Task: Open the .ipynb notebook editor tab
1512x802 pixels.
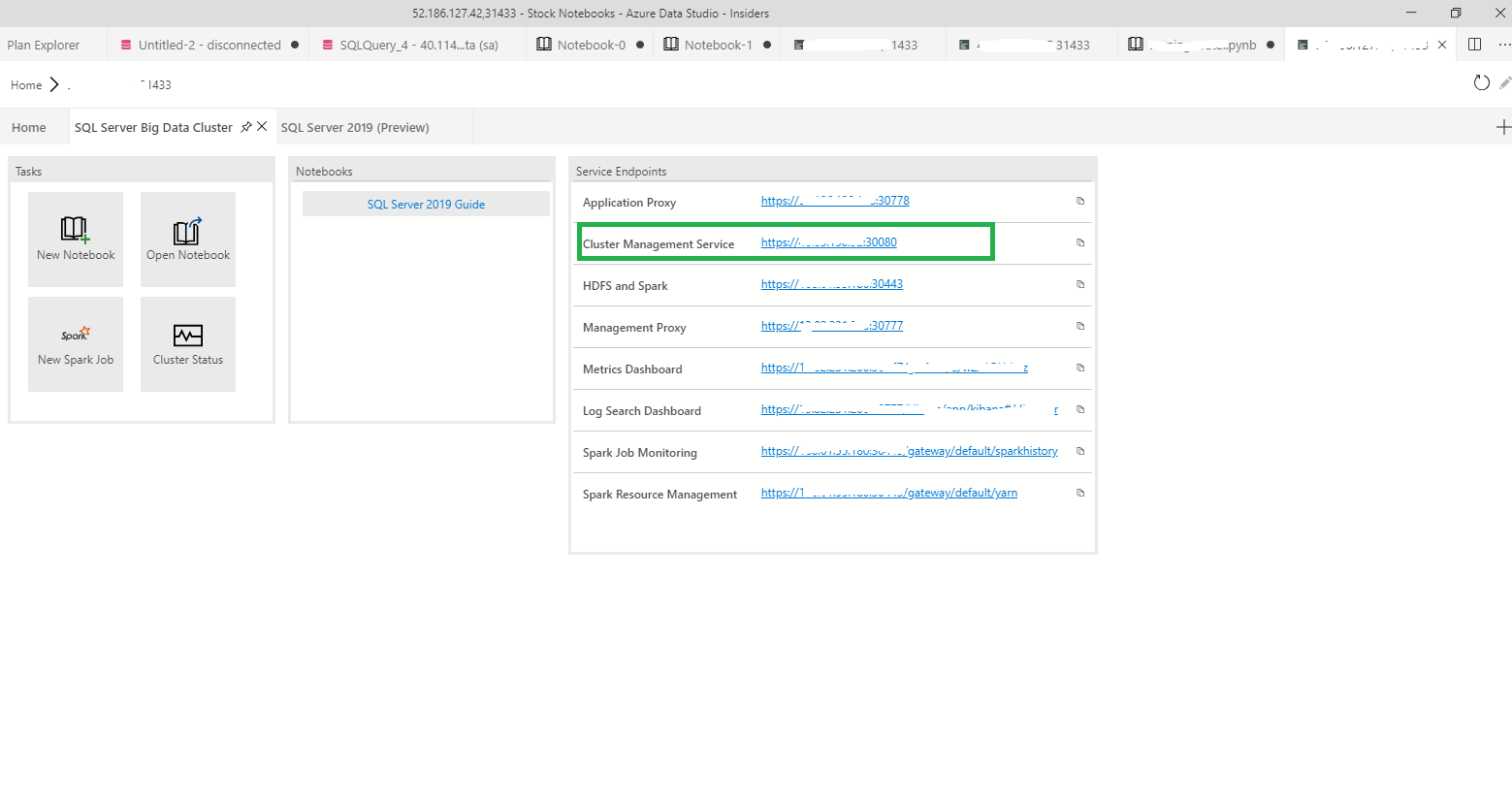Action: (1200, 45)
